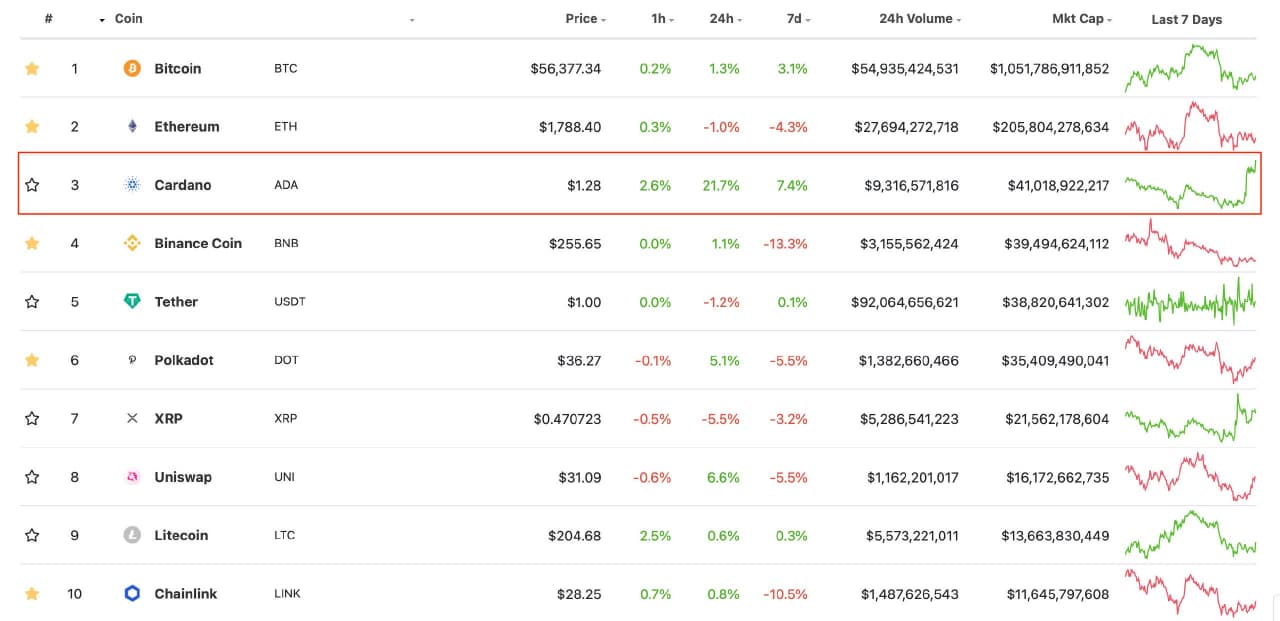Click the Binance Coin logo icon

(132, 243)
